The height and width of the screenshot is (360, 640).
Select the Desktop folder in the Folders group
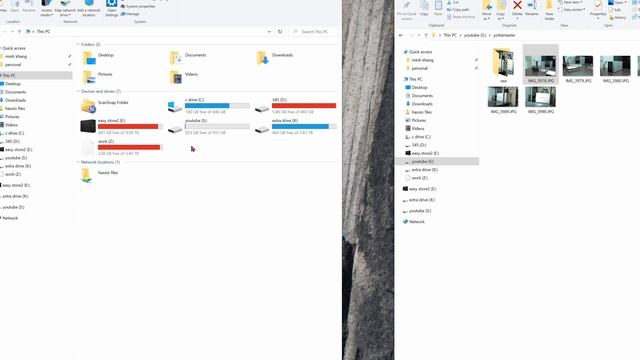(x=98, y=58)
